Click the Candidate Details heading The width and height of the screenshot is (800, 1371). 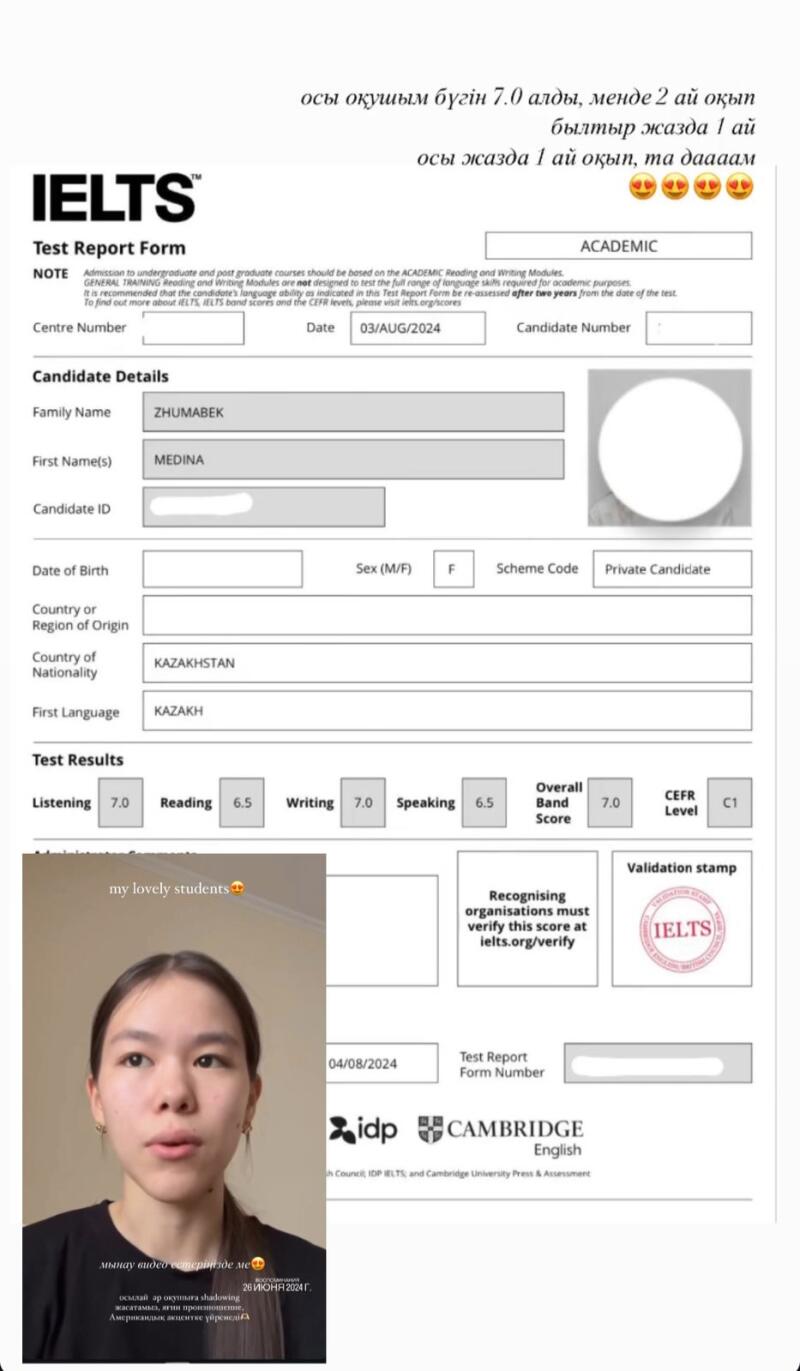tap(100, 377)
